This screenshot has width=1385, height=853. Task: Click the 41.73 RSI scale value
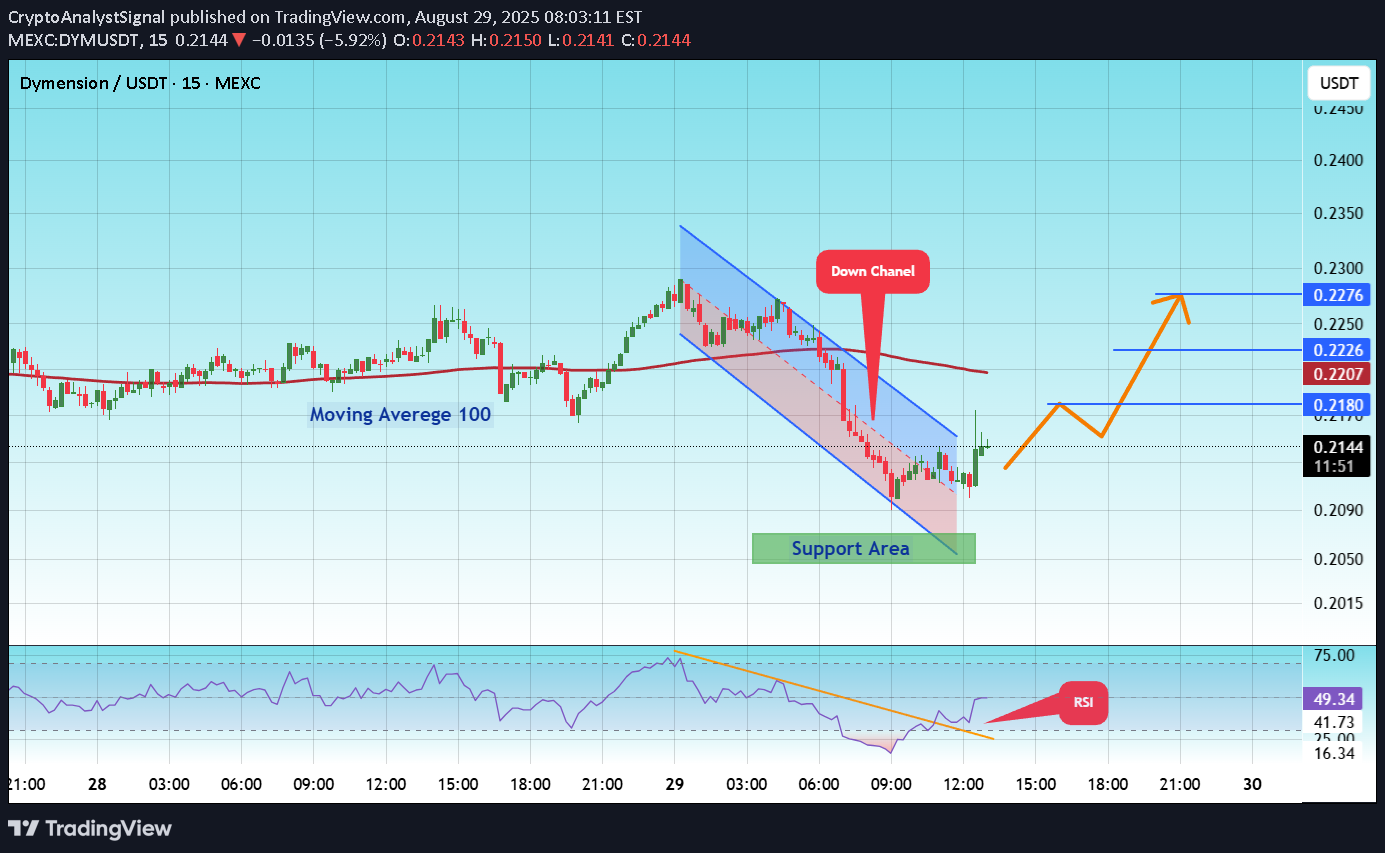(1333, 720)
